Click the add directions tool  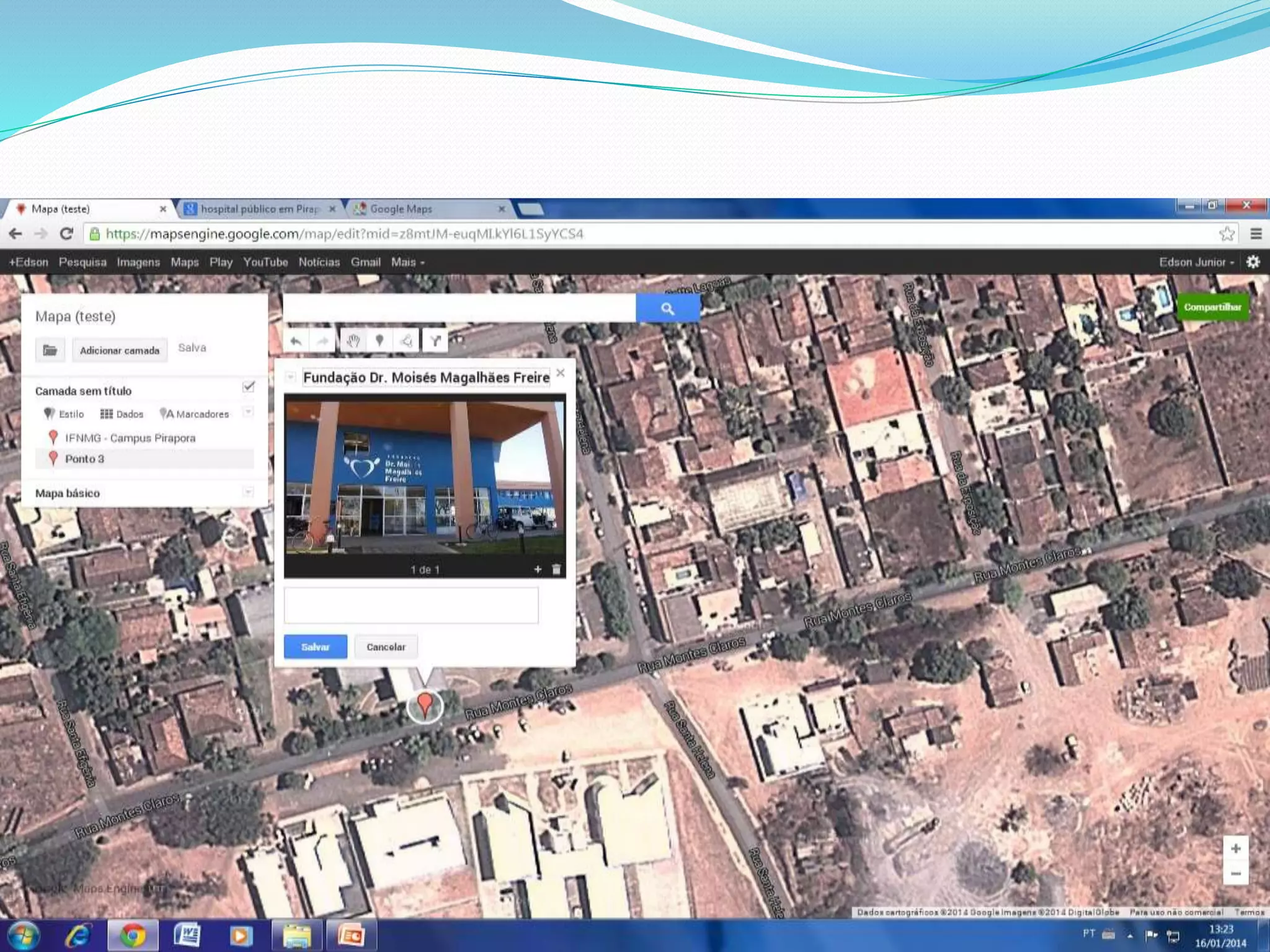point(435,341)
